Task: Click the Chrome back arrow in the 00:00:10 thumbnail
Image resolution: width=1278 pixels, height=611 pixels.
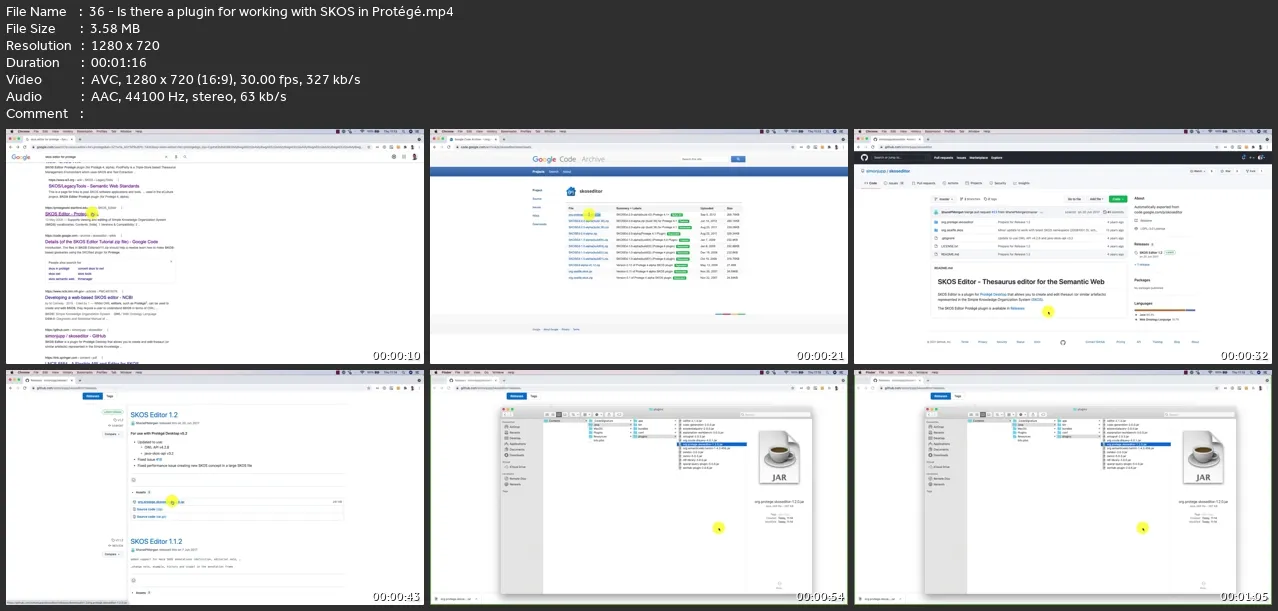Action: coord(11,145)
